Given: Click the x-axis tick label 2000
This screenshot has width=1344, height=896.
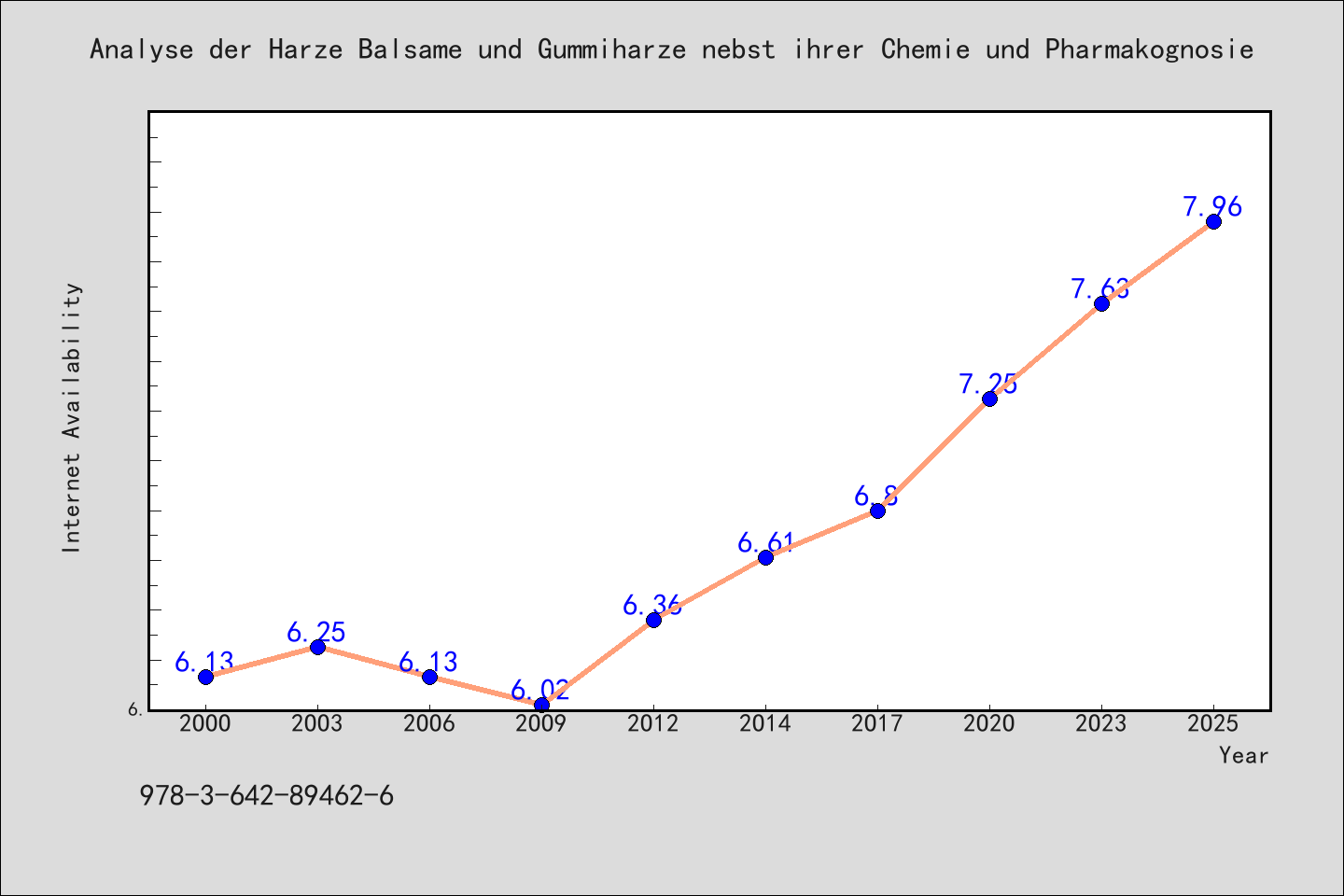Looking at the screenshot, I should 205,724.
